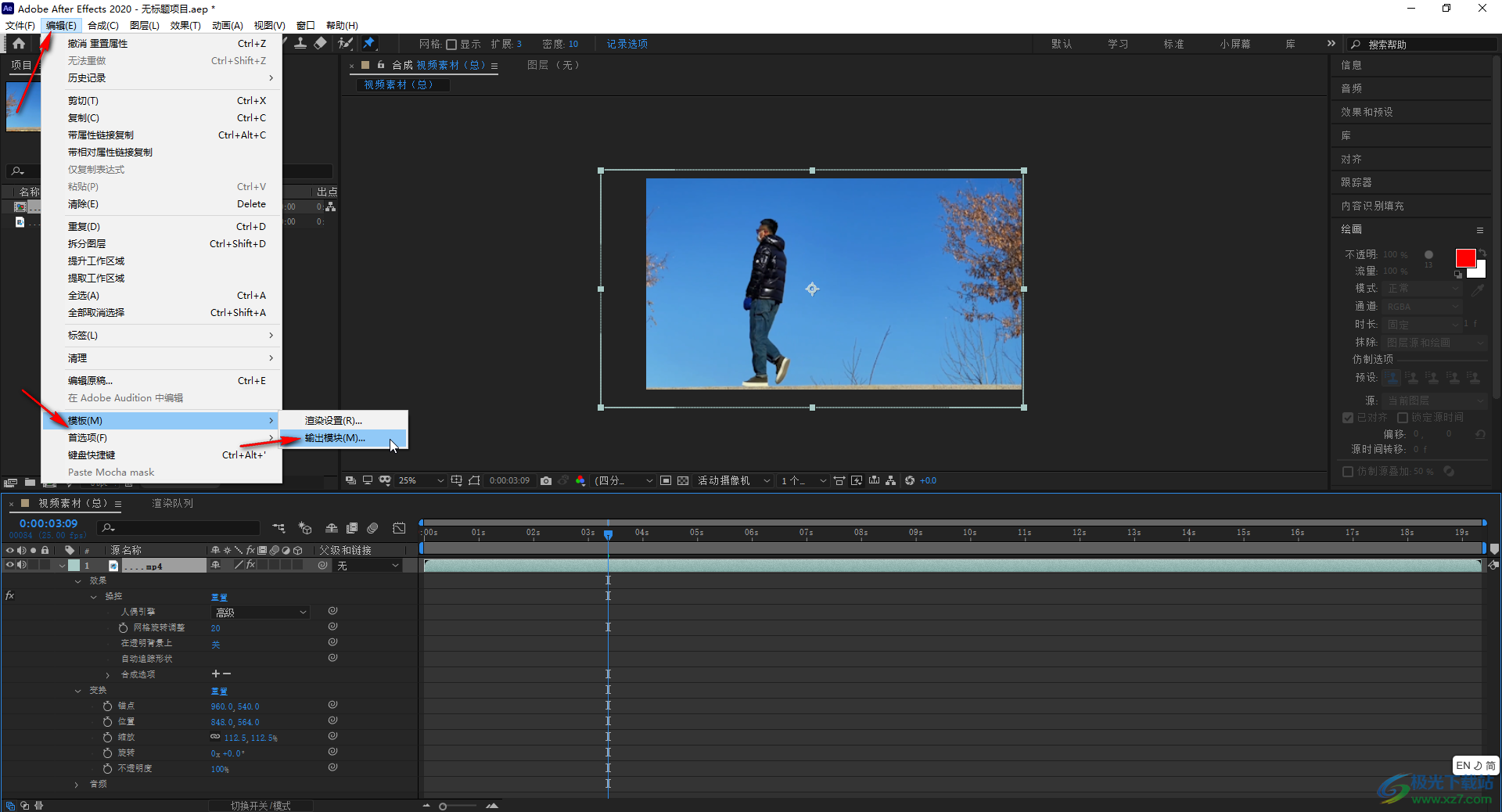Viewport: 1502px width, 812px height.
Task: Click the Frame Blending enable icon
Action: pos(352,528)
